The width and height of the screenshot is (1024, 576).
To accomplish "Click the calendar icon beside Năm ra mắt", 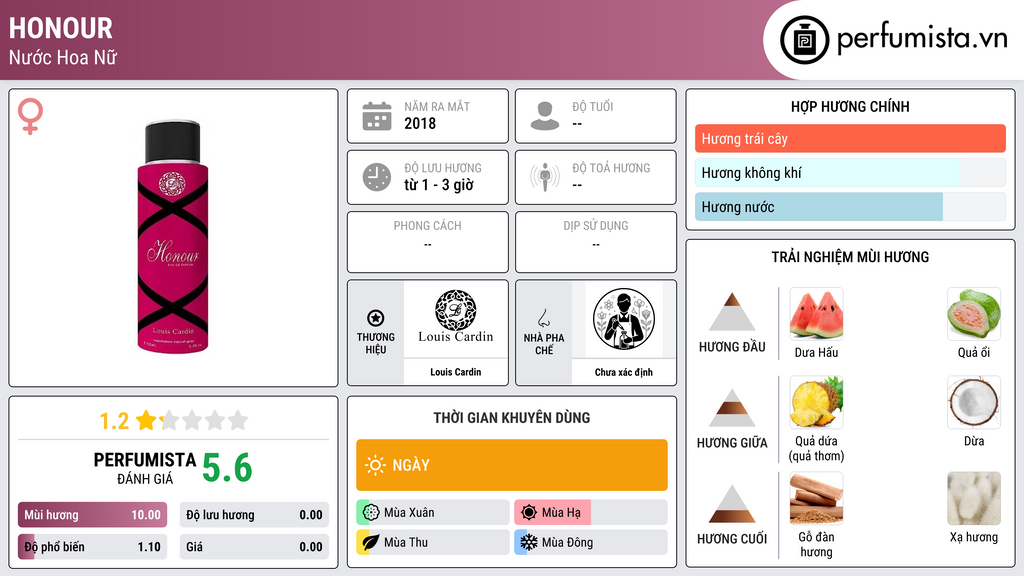I will click(377, 116).
